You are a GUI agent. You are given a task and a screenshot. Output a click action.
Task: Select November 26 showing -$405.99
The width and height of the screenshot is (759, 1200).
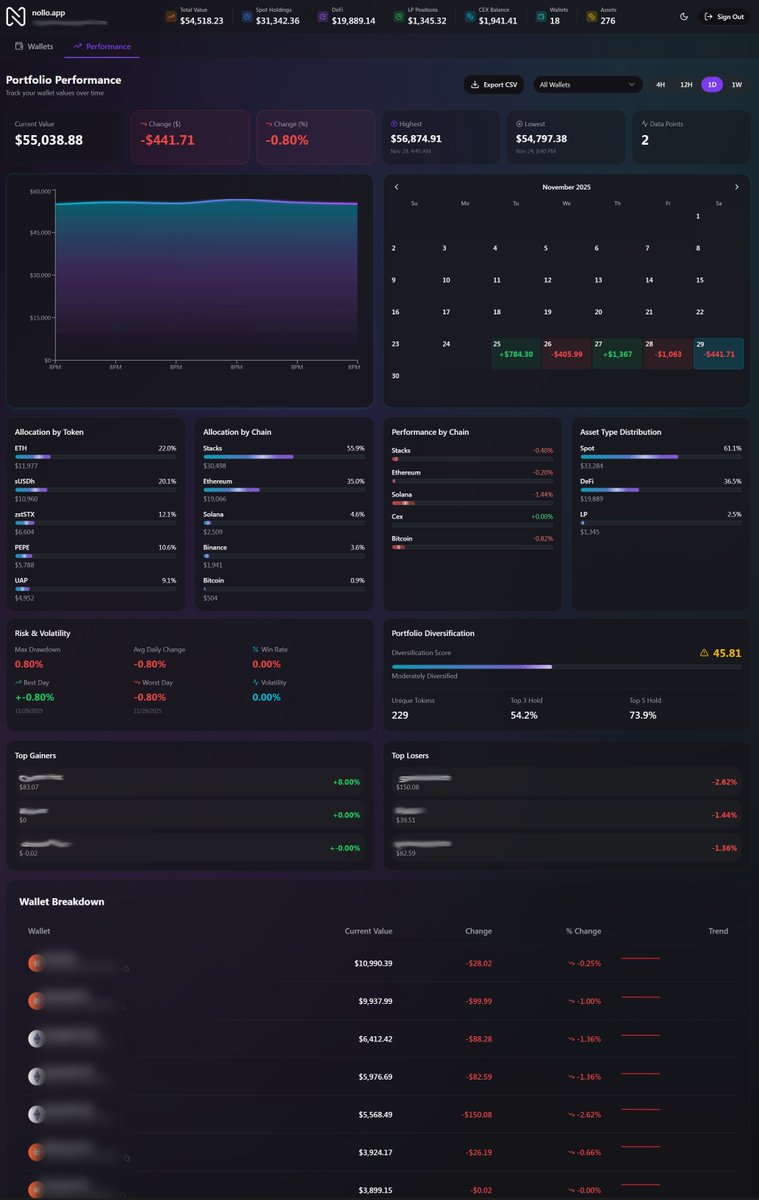pos(566,353)
